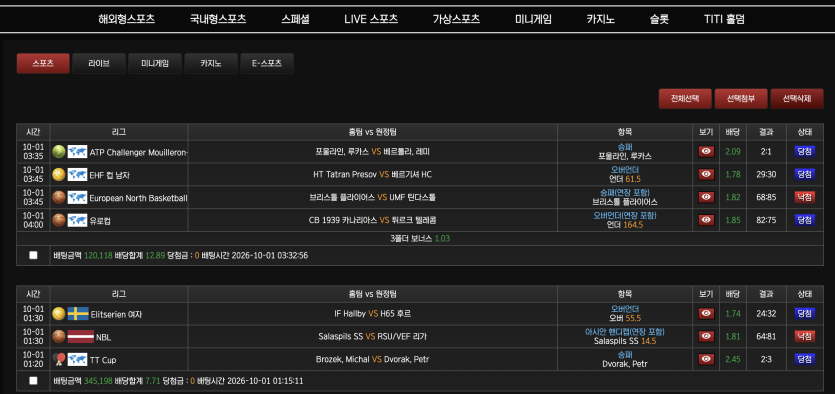835x394 pixels.
Task: Open 국내형스포츠 menu
Action: (x=218, y=20)
